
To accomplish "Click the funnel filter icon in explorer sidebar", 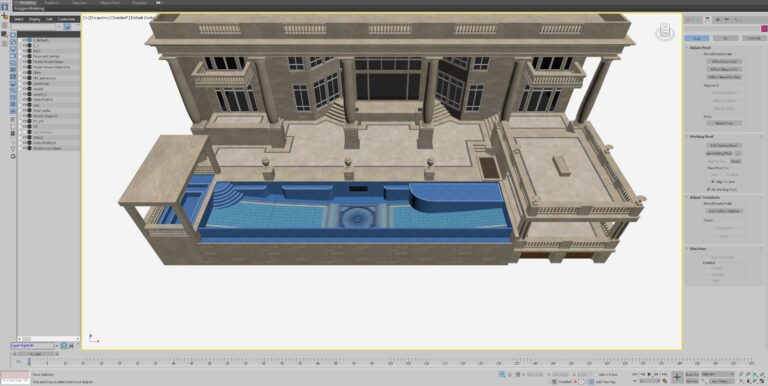I will click(x=13, y=149).
